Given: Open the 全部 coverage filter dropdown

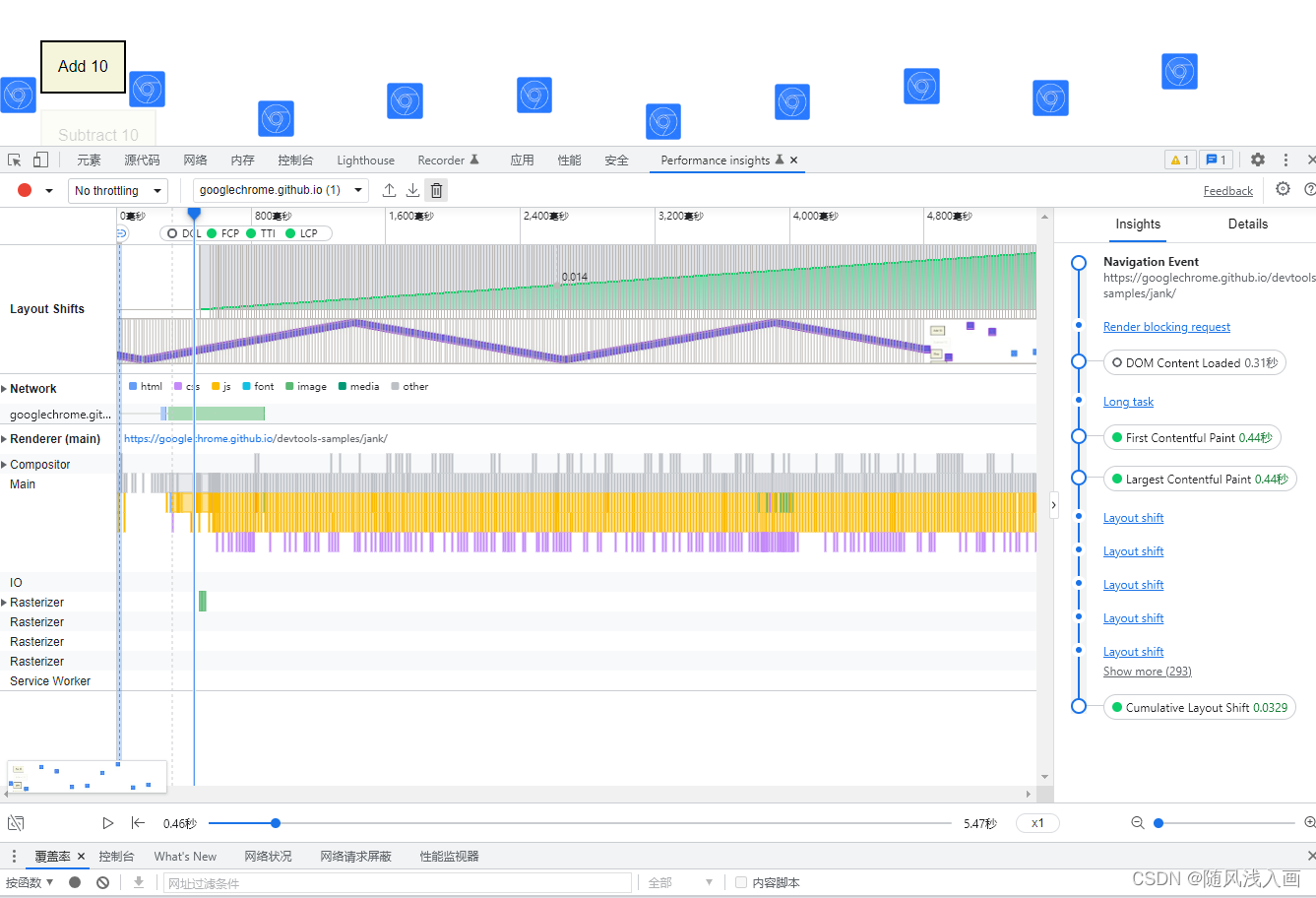Looking at the screenshot, I should pyautogui.click(x=680, y=883).
